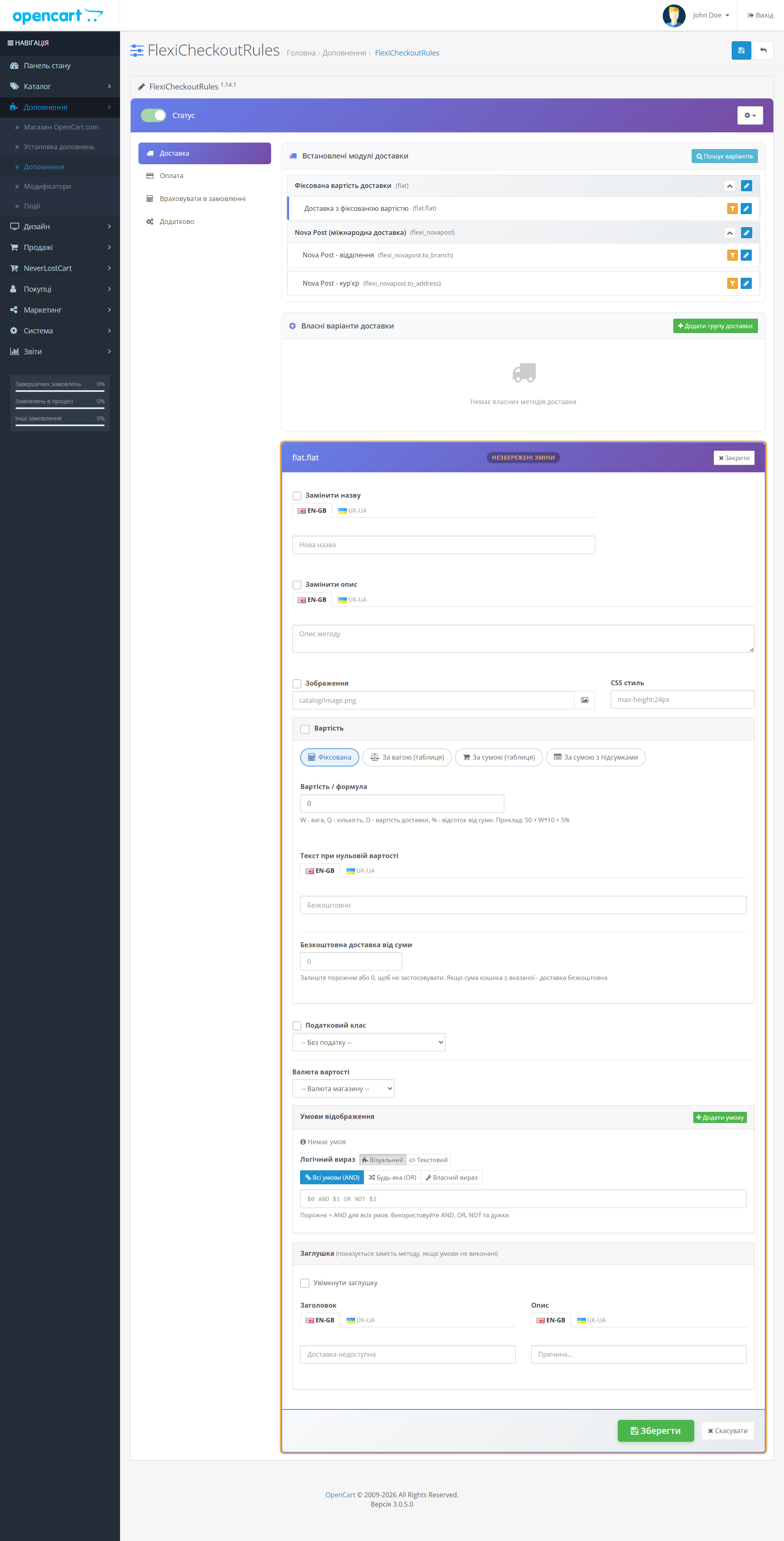The width and height of the screenshot is (784, 1541).
Task: Edit the Доставка з фіксованою вартістю row
Action: [x=746, y=209]
